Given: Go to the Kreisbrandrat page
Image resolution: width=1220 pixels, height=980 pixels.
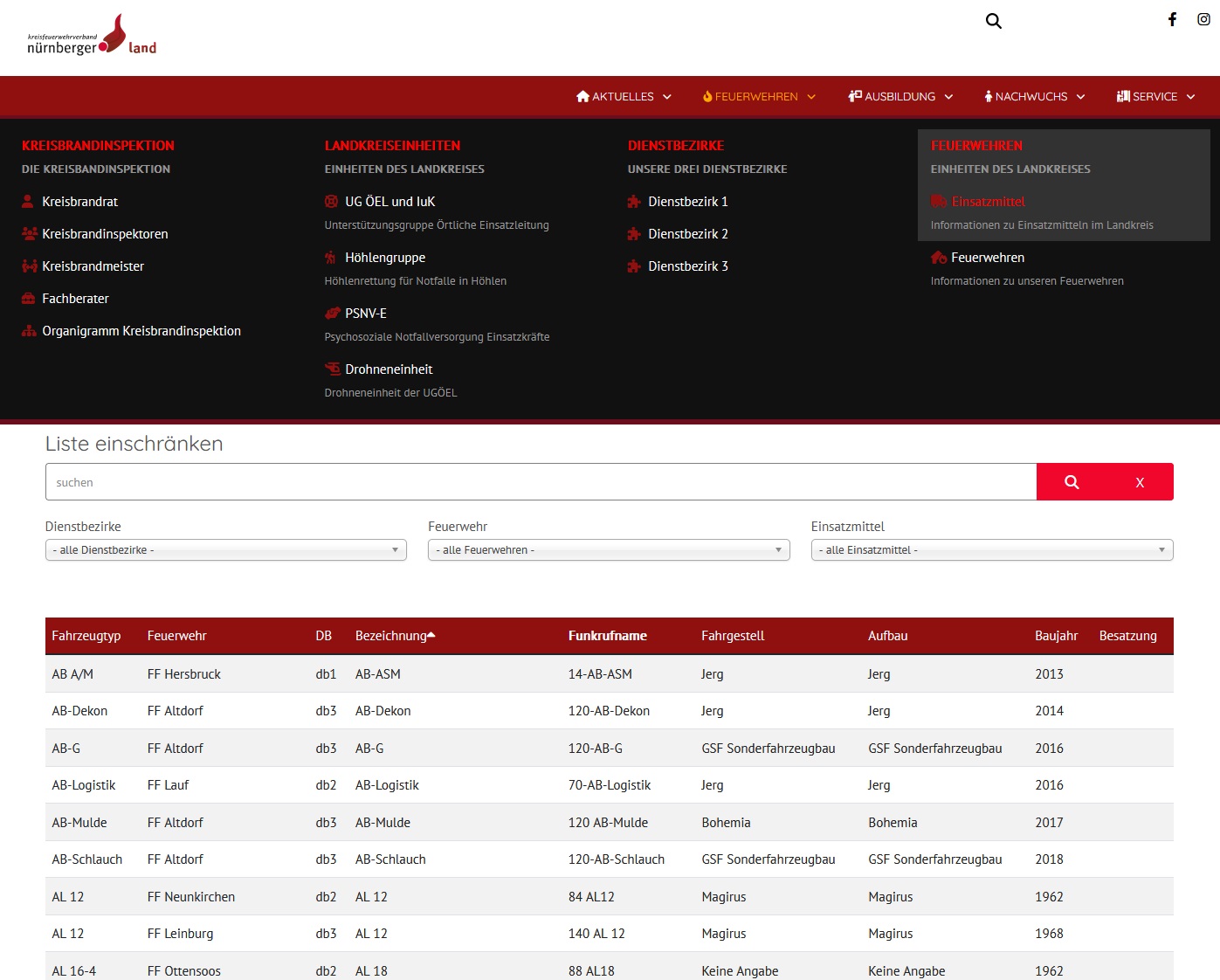Looking at the screenshot, I should pos(79,202).
